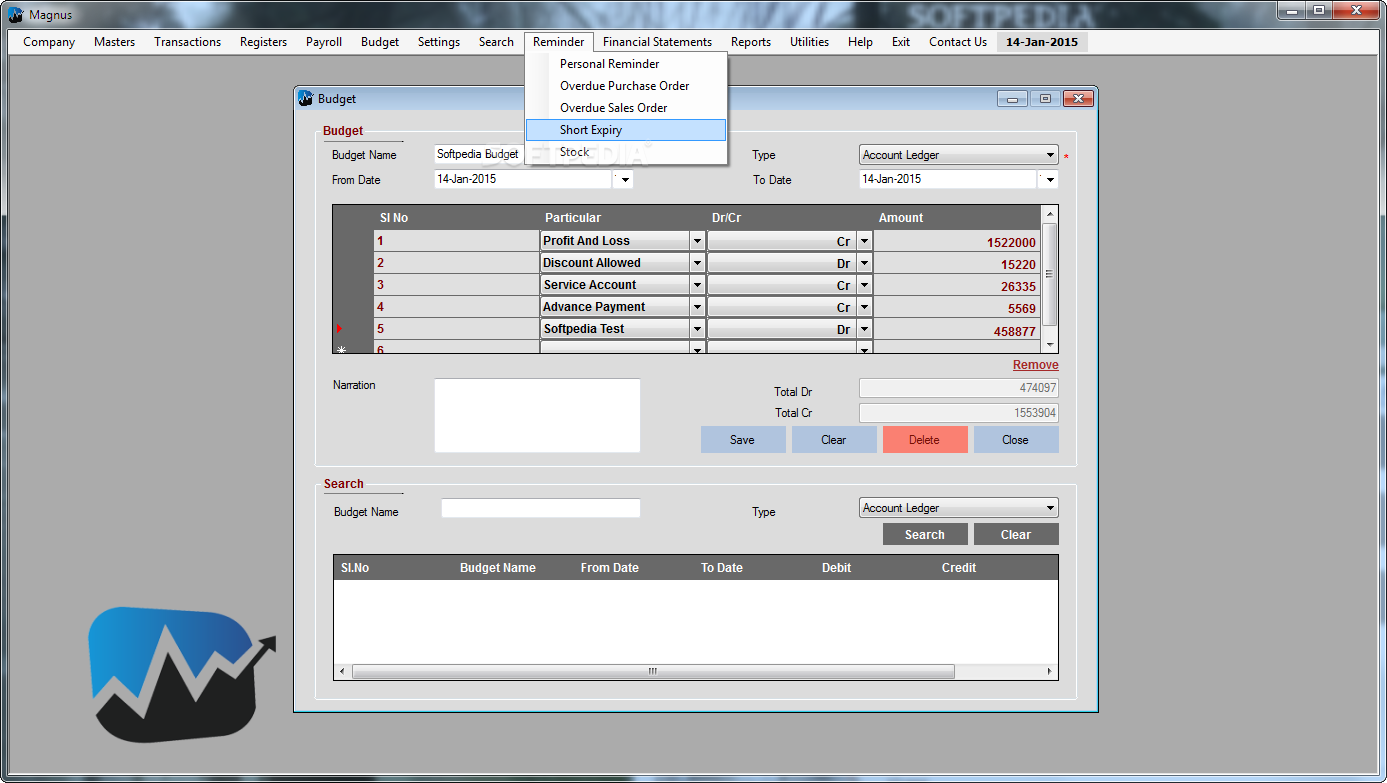Open the Reports menu

[x=751, y=42]
